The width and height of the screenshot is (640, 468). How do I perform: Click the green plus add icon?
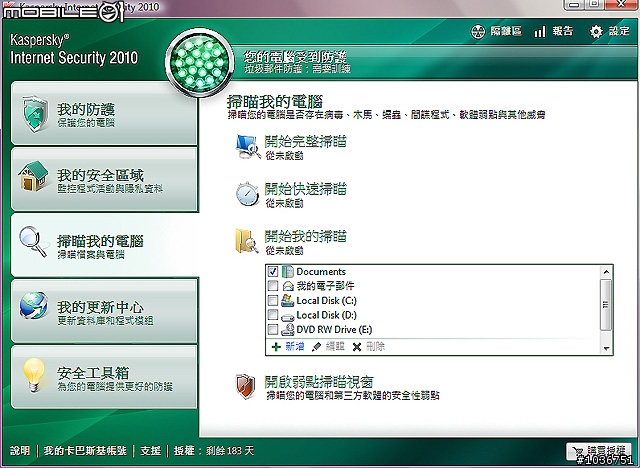point(276,347)
